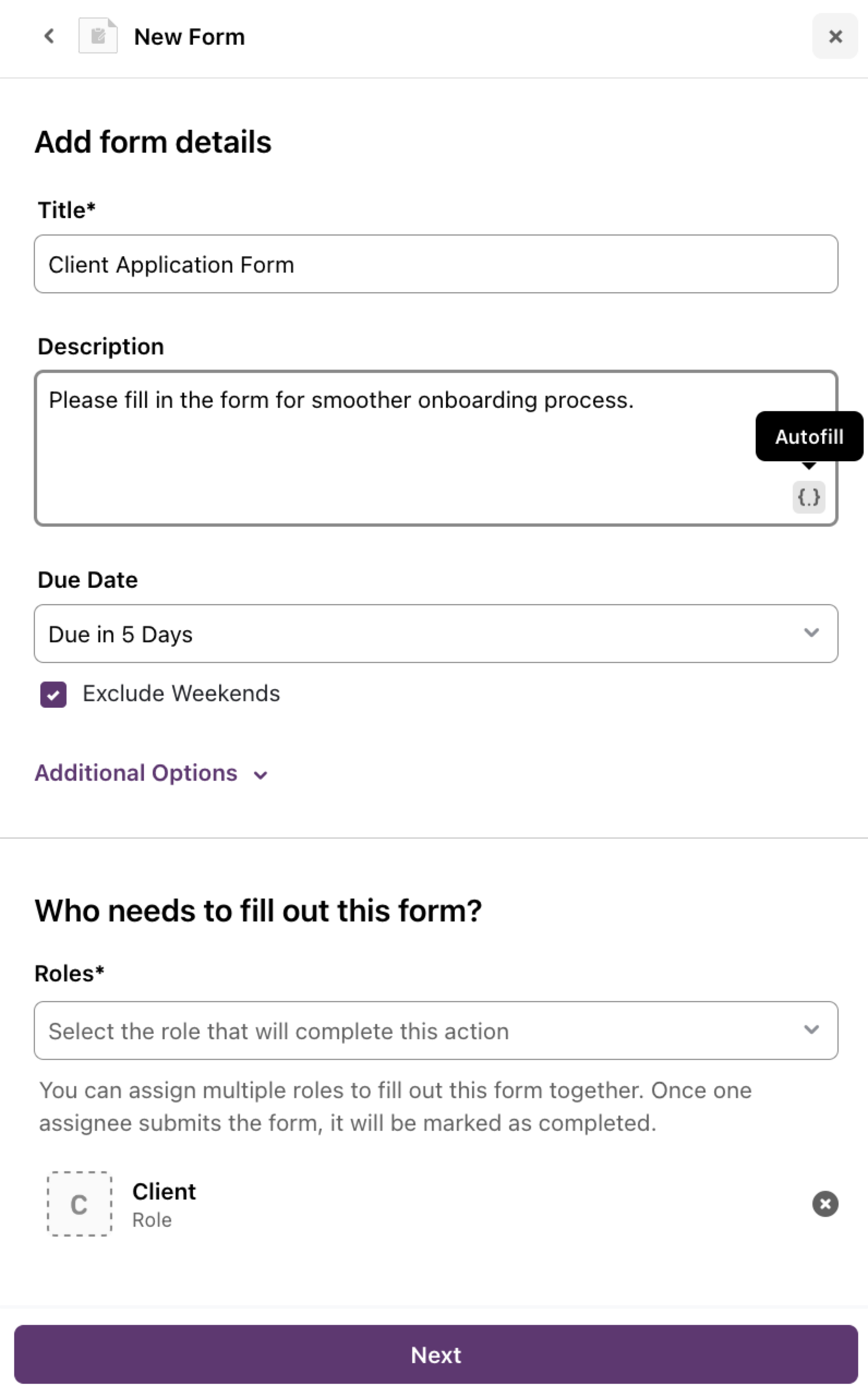Open the Due in 5 Days dropdown
Viewport: 868px width, 1398px height.
436,634
